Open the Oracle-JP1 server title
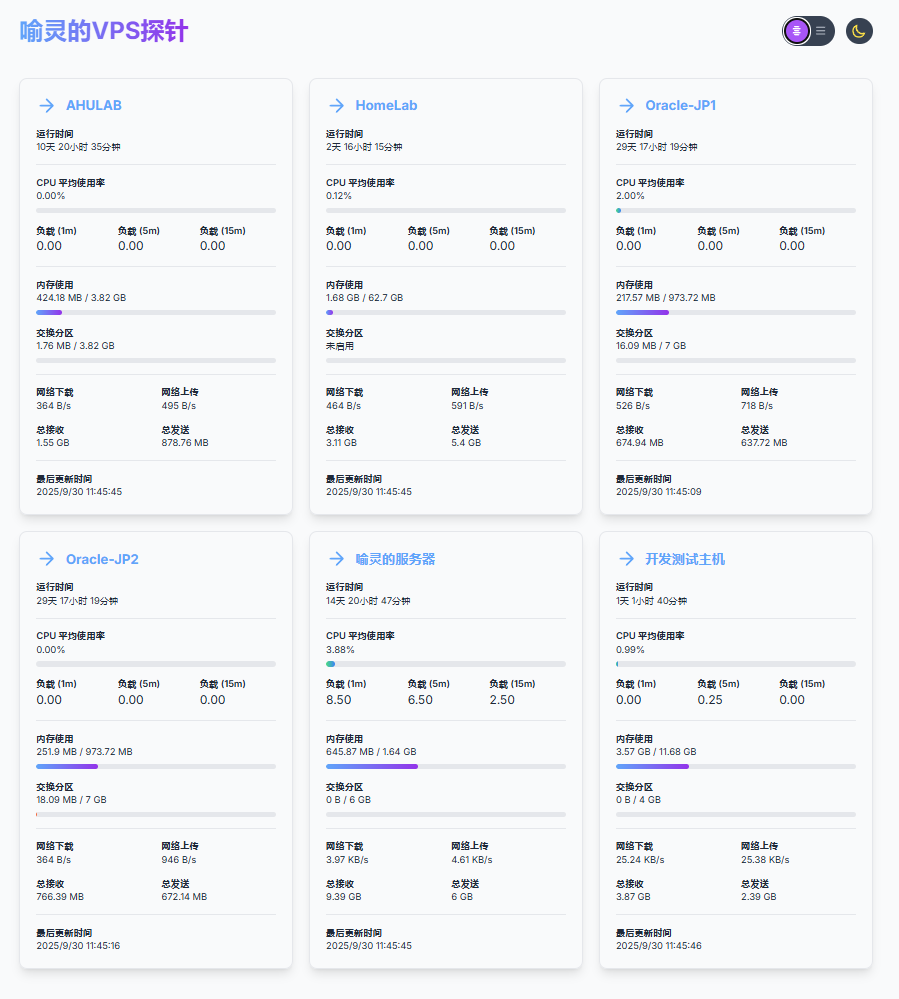This screenshot has width=899, height=999. [680, 105]
